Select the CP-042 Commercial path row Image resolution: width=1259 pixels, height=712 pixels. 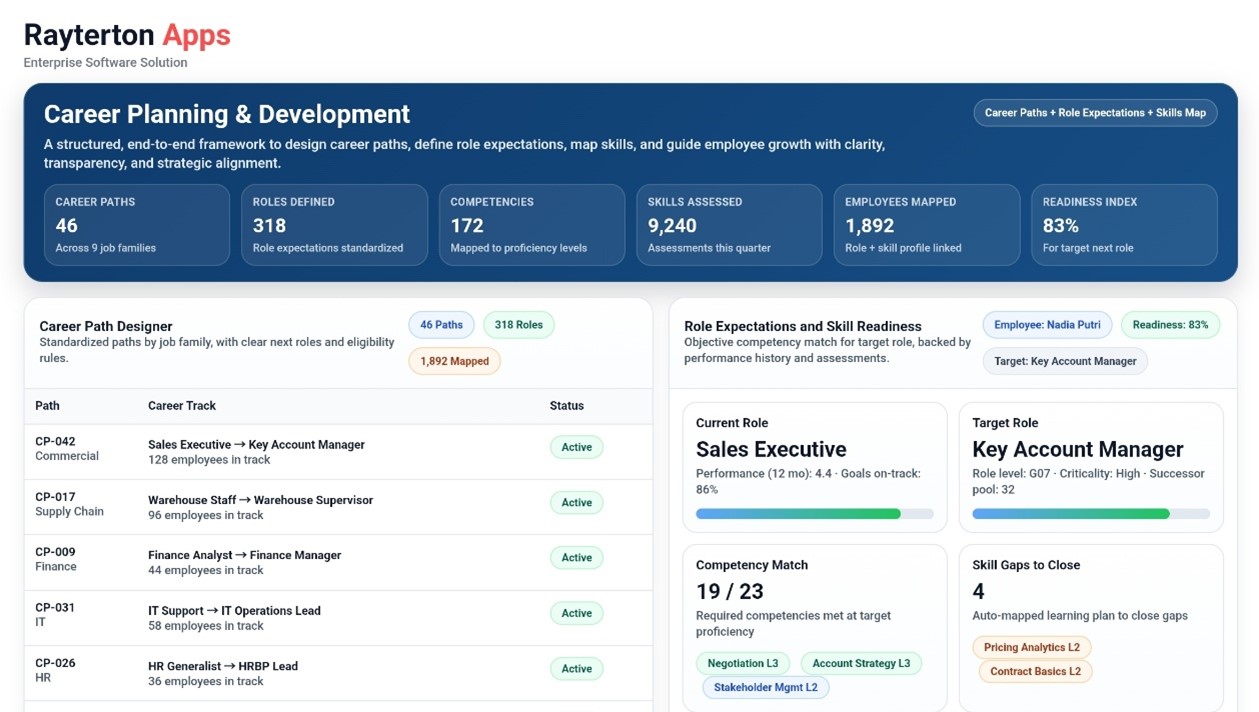click(67, 449)
